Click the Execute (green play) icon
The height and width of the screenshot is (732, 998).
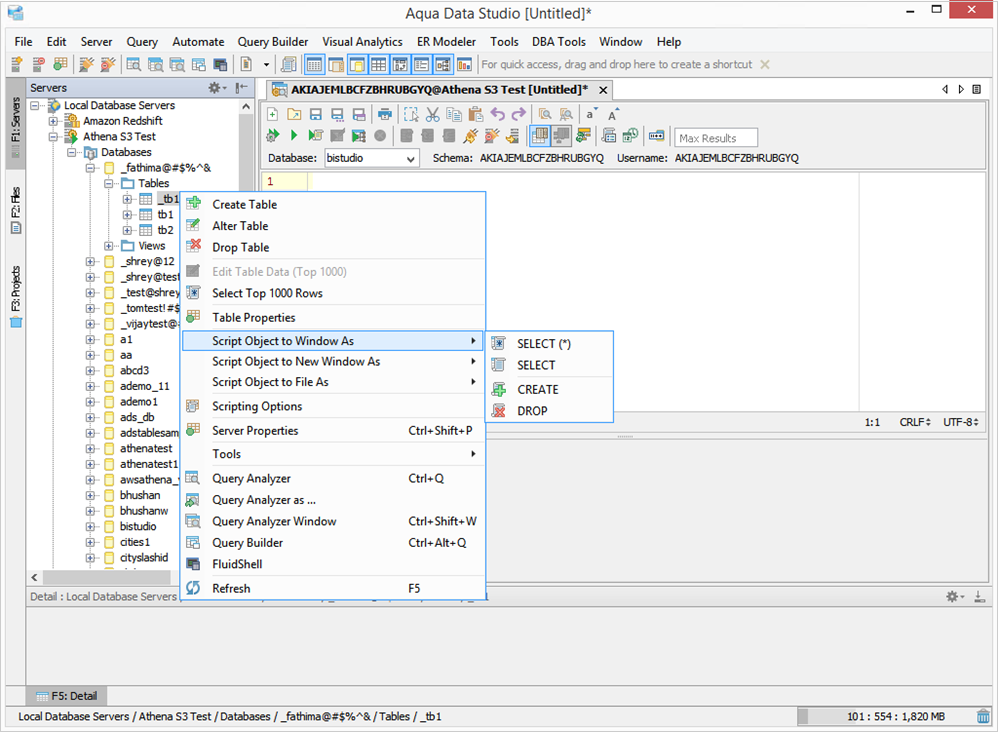(x=293, y=136)
